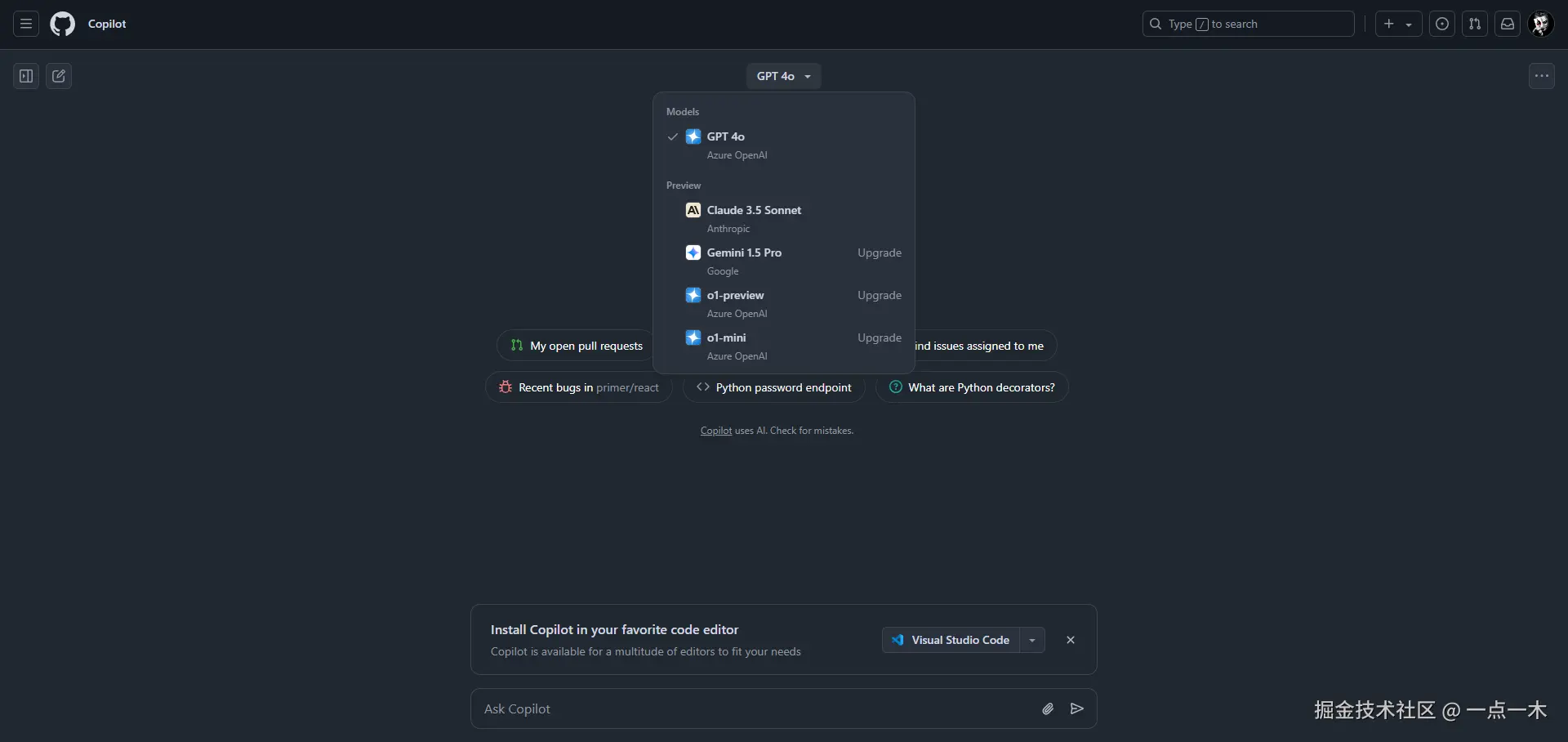
Task: Click the bug icon on Recent bugs chip
Action: [506, 387]
